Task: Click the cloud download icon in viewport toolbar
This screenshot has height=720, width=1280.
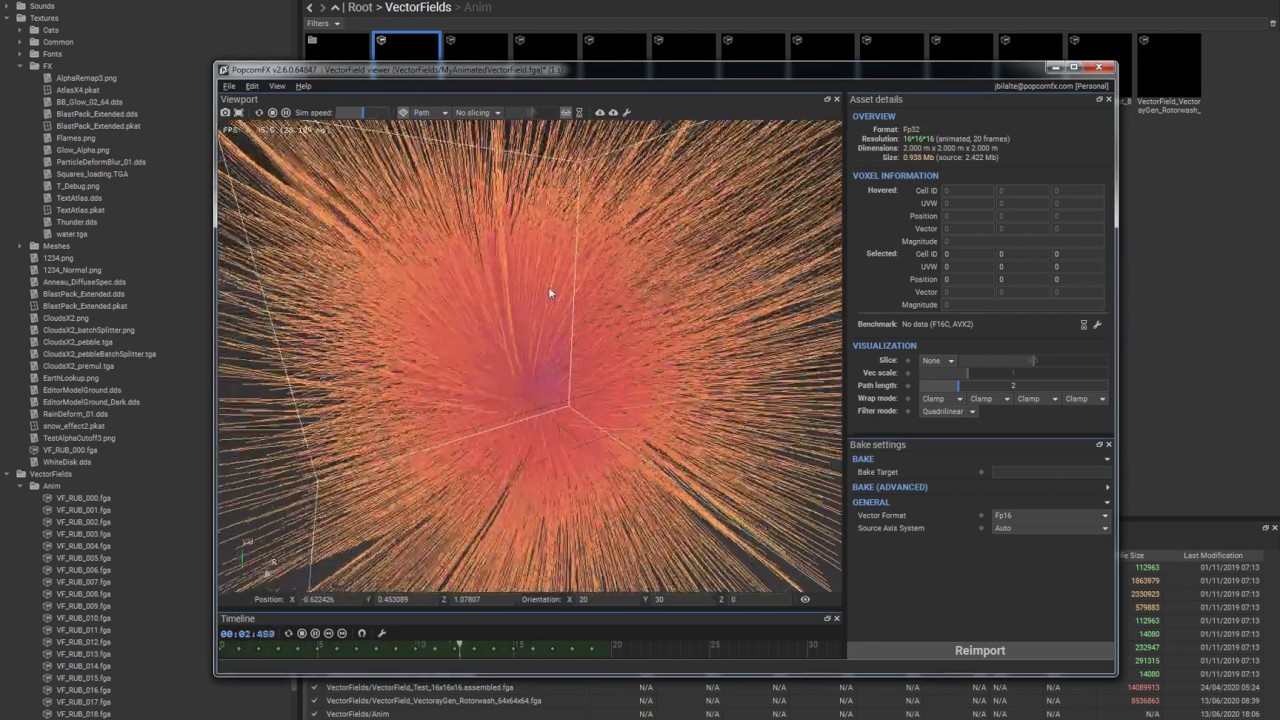Action: (600, 112)
